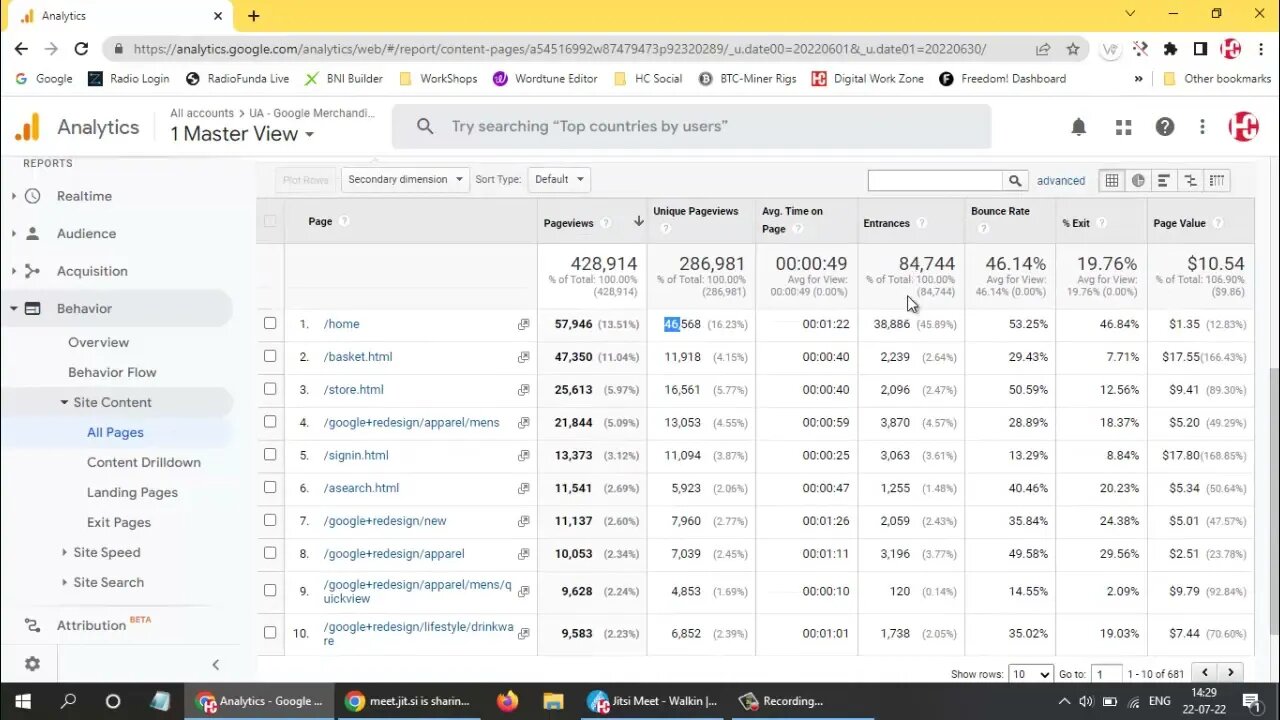Image resolution: width=1280 pixels, height=720 pixels.
Task: Click Analytics top search bar
Action: point(691,127)
